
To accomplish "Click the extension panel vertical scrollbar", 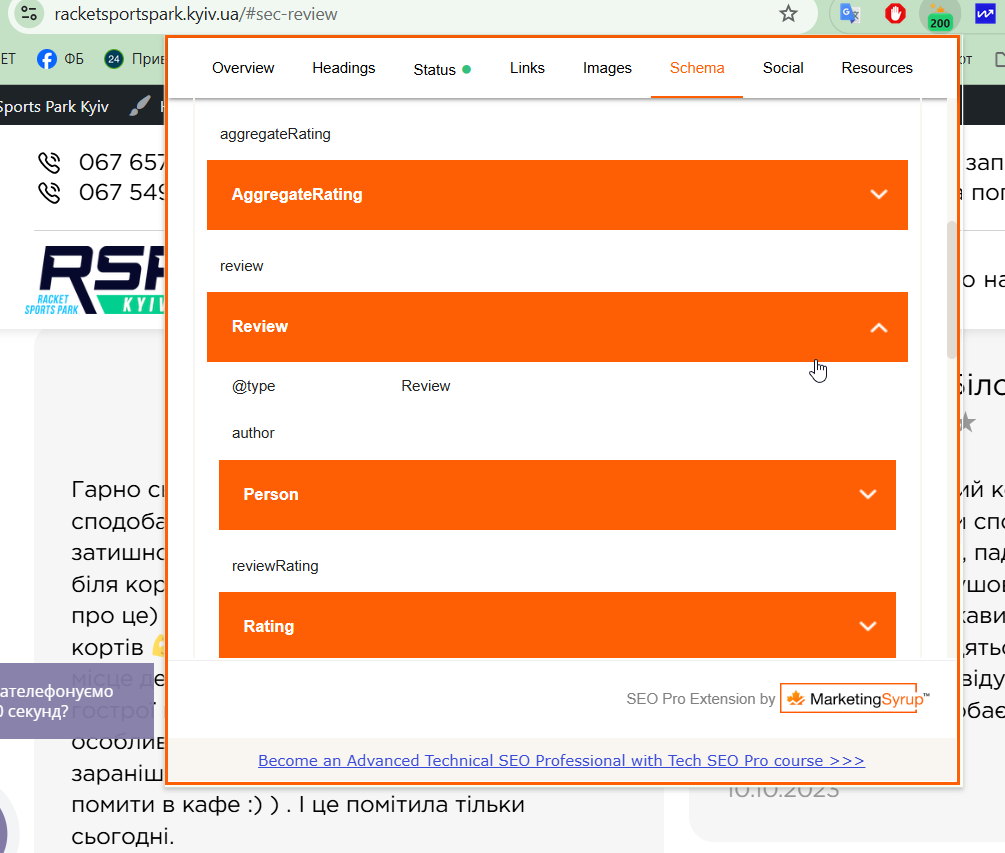I will 952,290.
